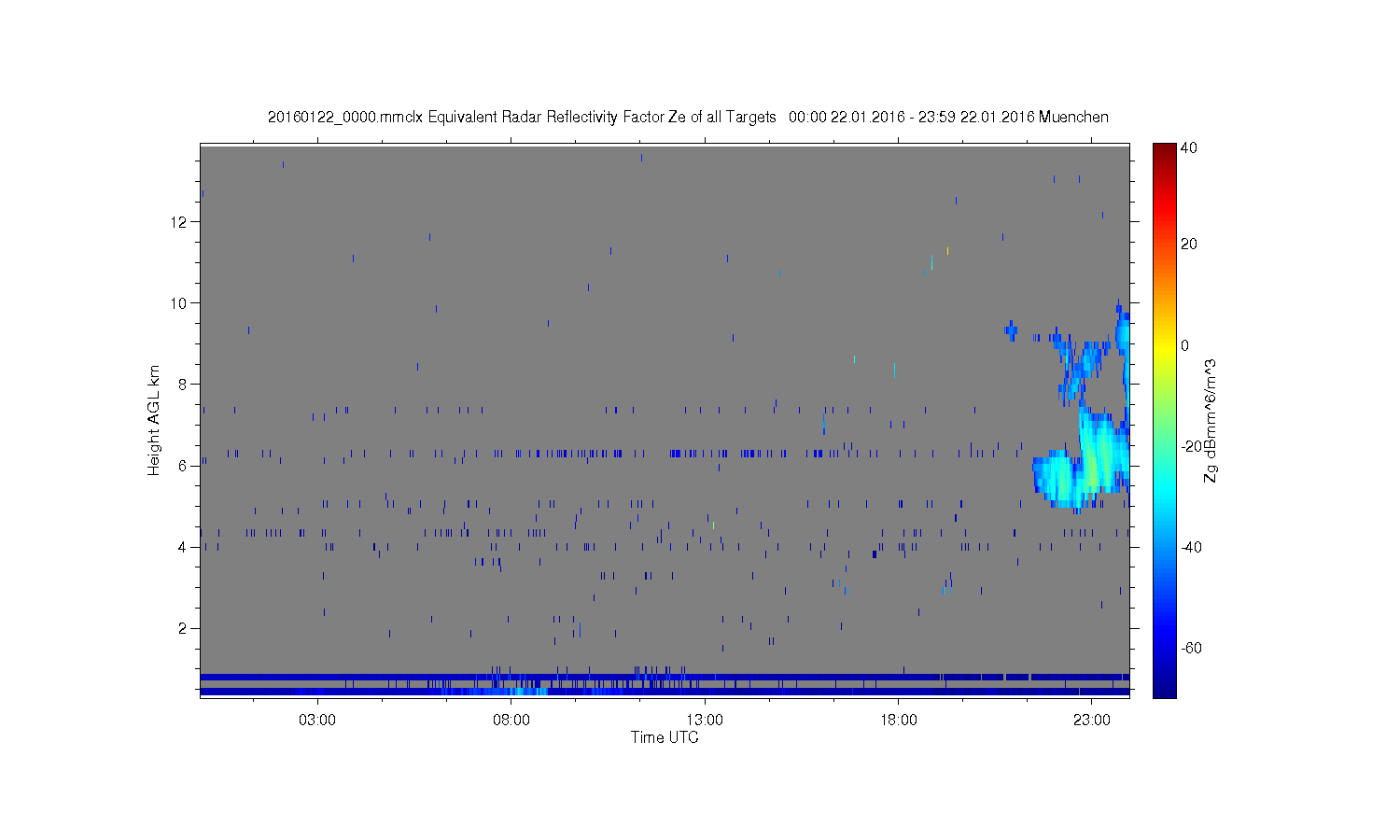Click the colorbar value 0
This screenshot has height=840, width=1400.
click(x=1185, y=345)
